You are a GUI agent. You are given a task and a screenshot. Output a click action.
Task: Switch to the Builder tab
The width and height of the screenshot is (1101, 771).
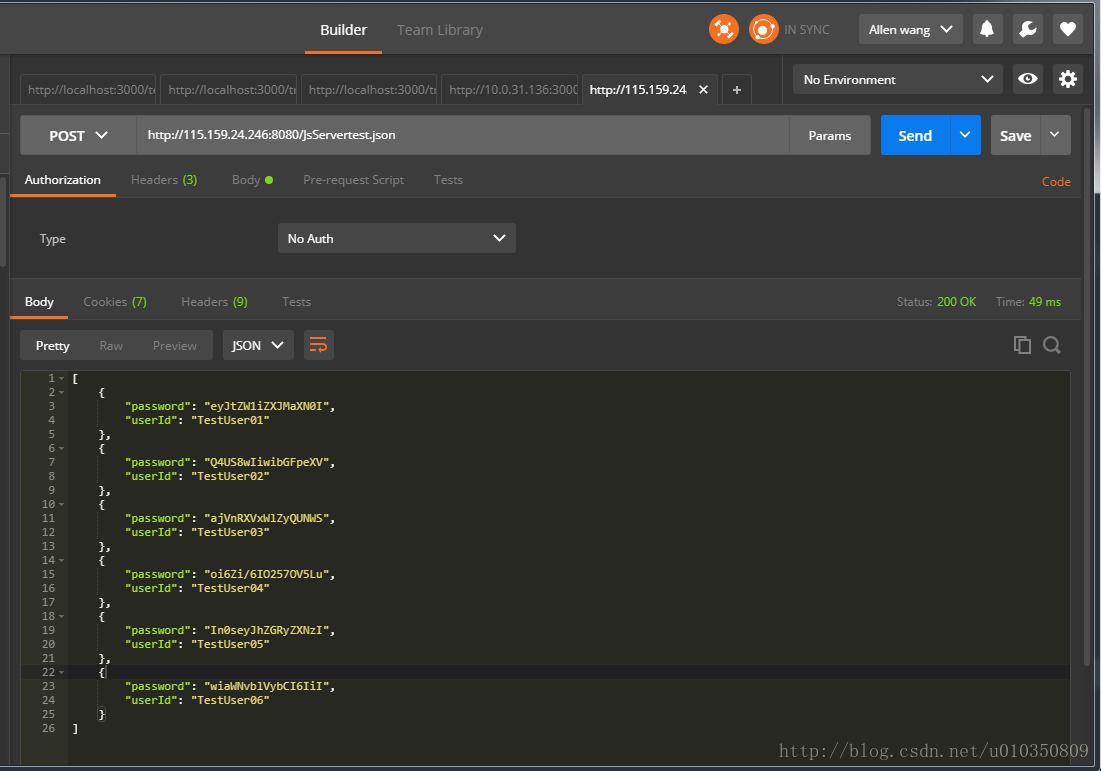(x=343, y=30)
